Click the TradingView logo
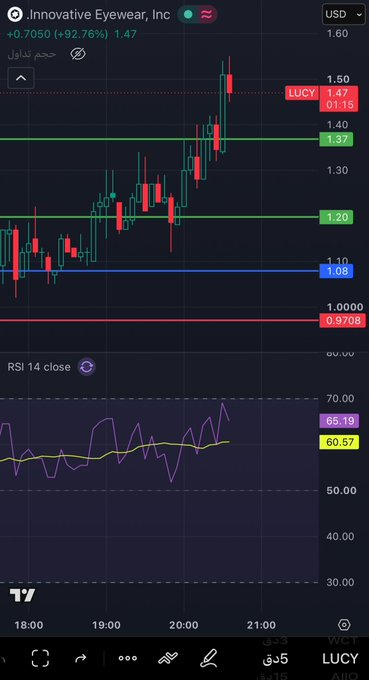Viewport: 369px width, 680px height. pos(22,596)
